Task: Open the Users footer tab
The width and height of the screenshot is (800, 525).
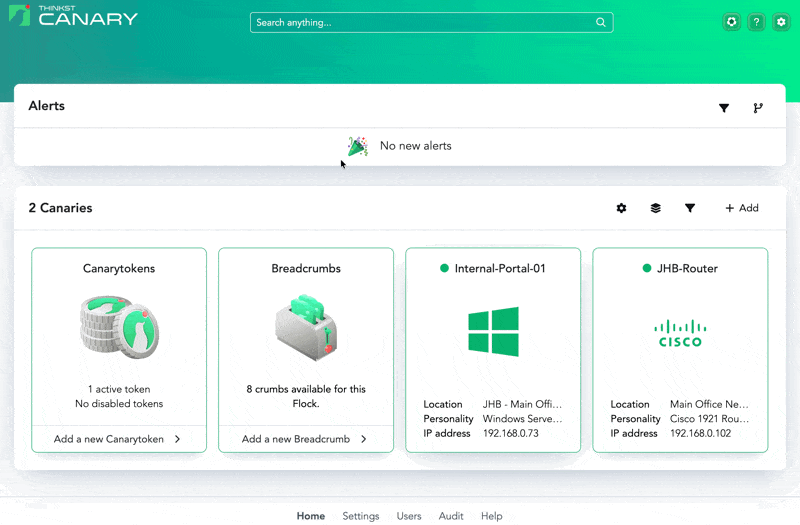Action: (x=409, y=516)
